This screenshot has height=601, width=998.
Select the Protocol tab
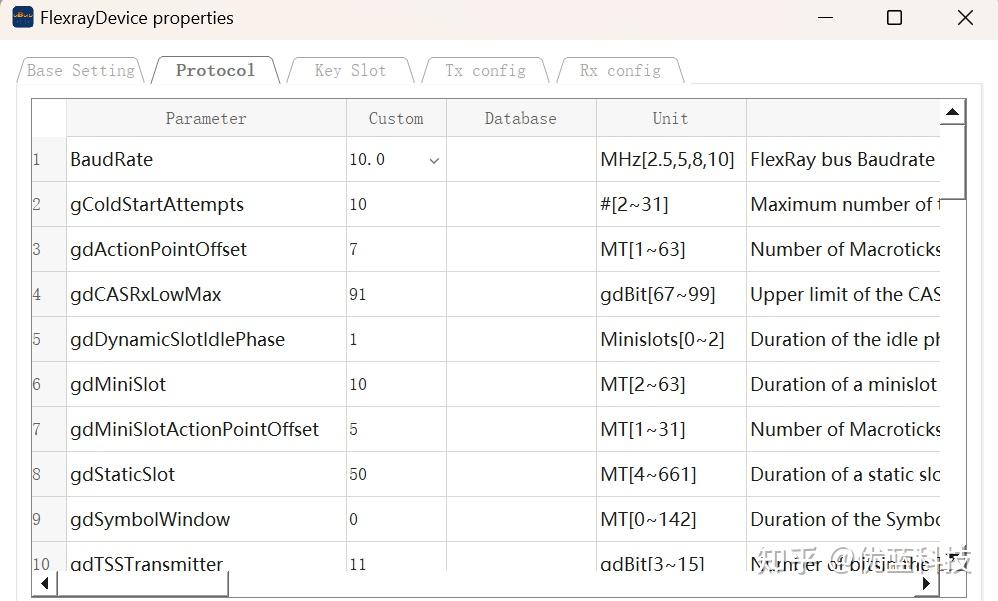215,71
